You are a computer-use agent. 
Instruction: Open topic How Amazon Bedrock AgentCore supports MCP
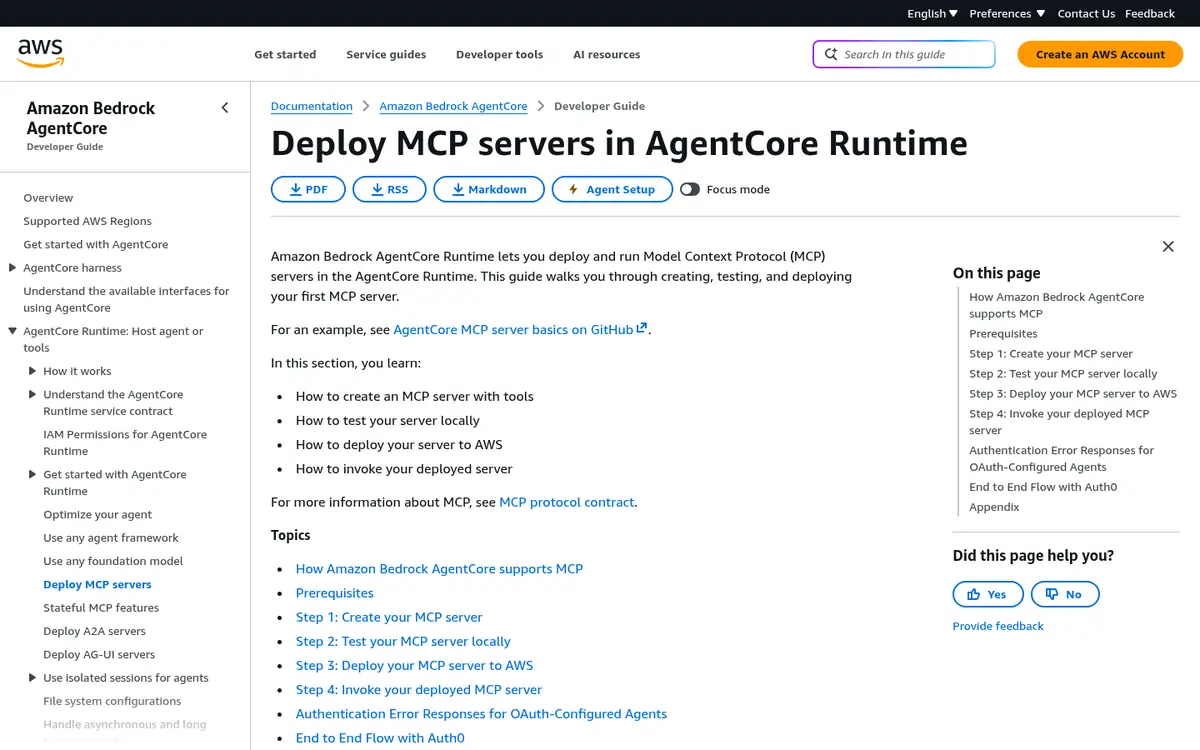pos(439,569)
